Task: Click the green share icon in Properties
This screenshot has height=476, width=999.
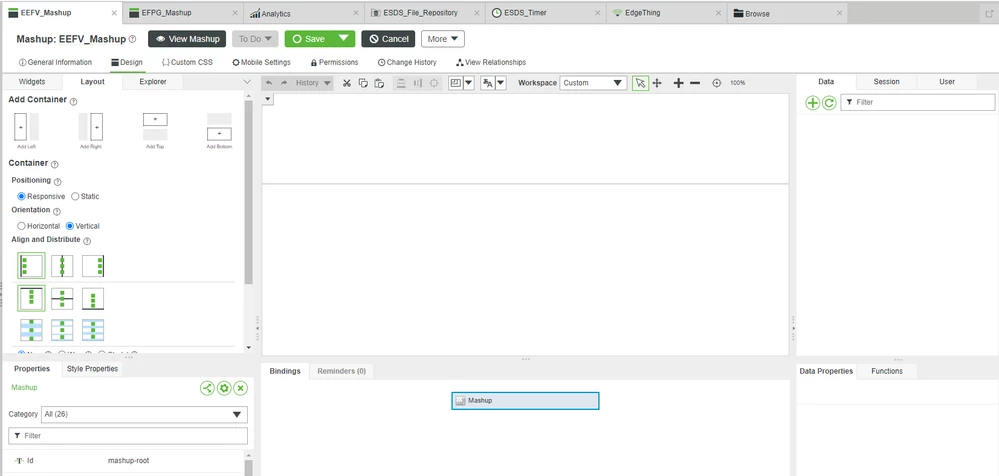Action: pos(207,388)
